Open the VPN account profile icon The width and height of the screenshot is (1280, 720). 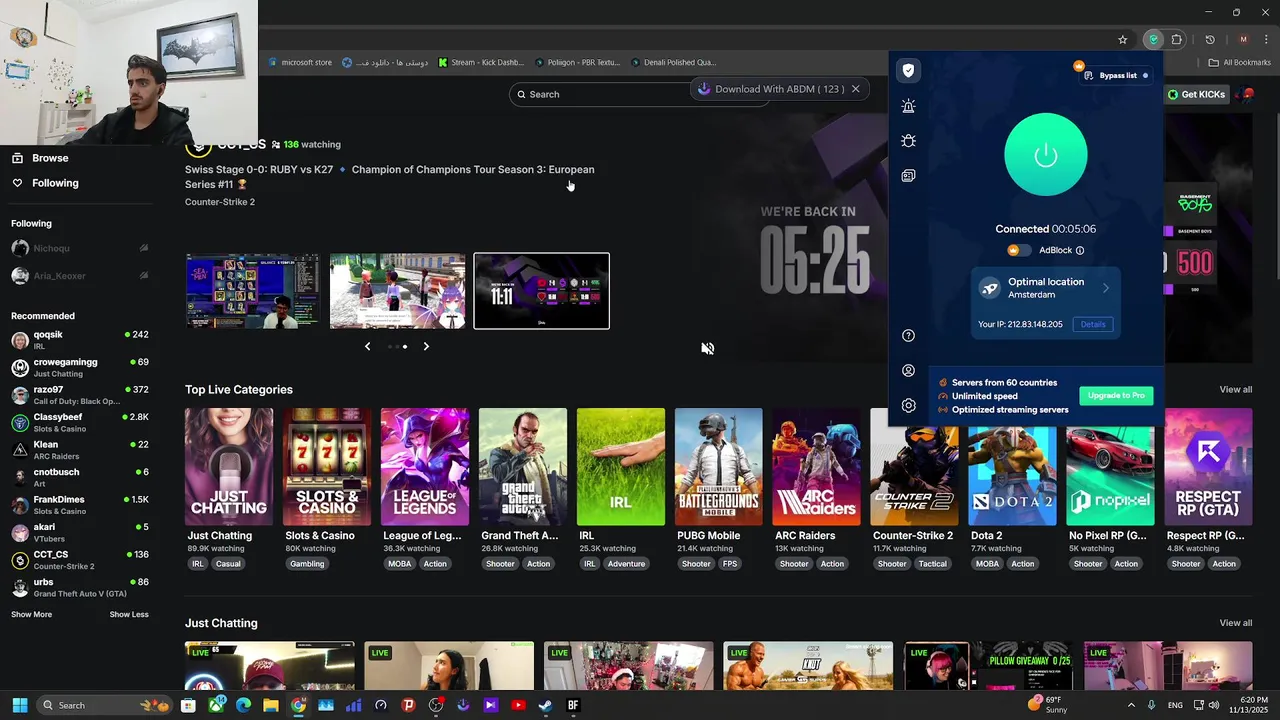(x=908, y=371)
